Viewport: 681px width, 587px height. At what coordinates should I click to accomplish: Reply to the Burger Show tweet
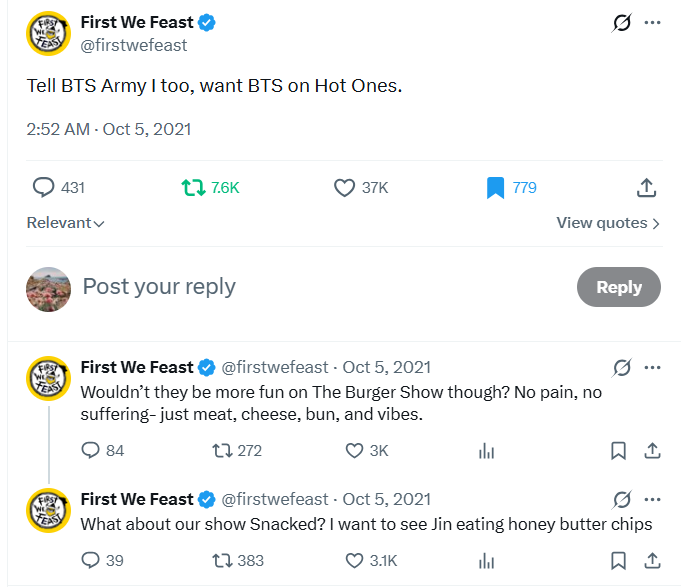click(91, 451)
